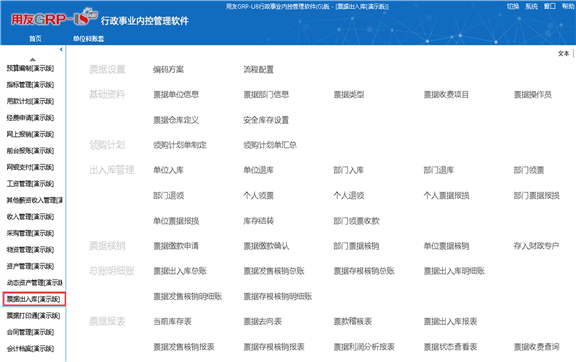576x362 pixels.
Task: Open 安全库存设置 link
Action: click(266, 120)
